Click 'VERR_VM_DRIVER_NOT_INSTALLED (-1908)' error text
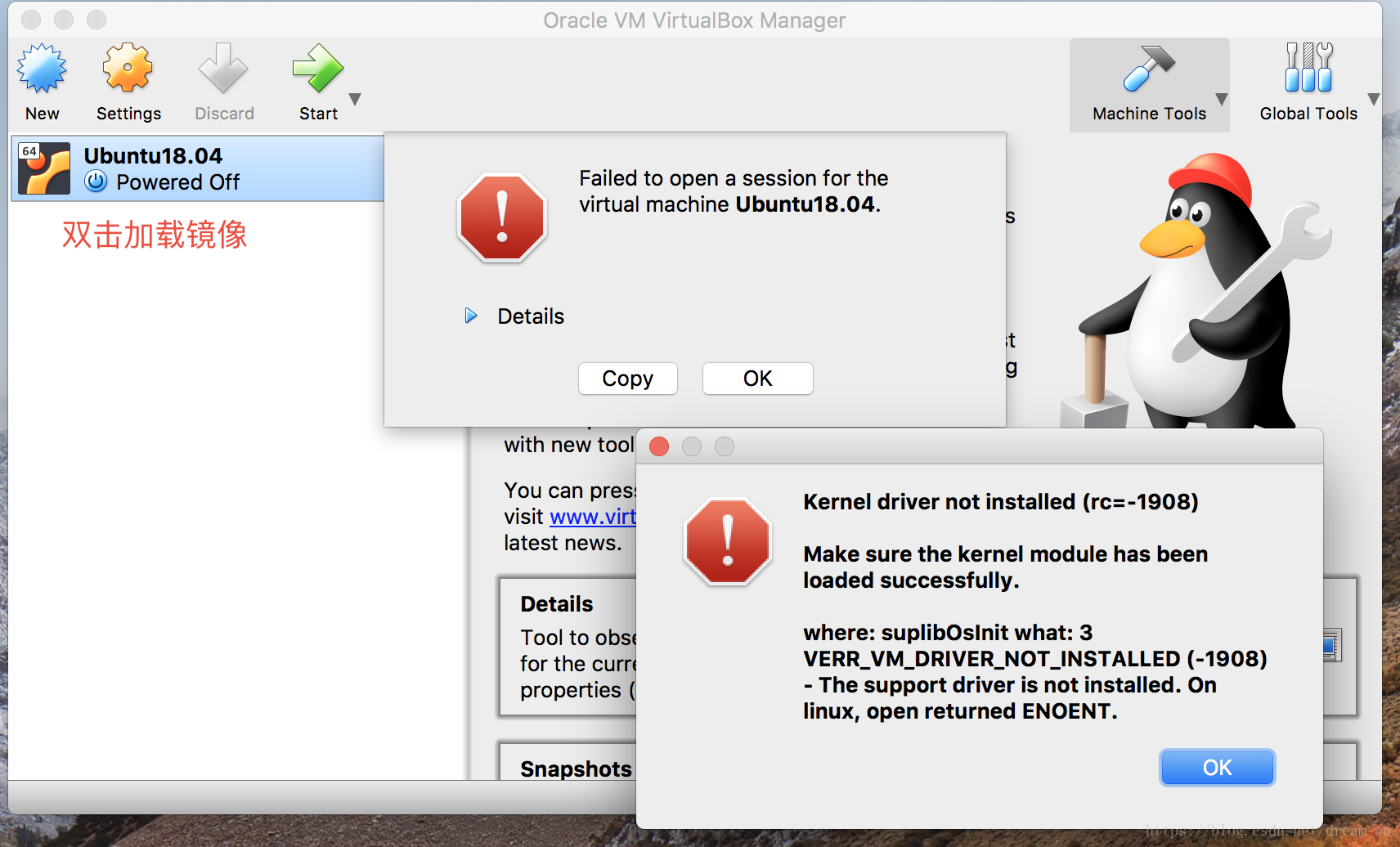The image size is (1400, 847). [1035, 659]
